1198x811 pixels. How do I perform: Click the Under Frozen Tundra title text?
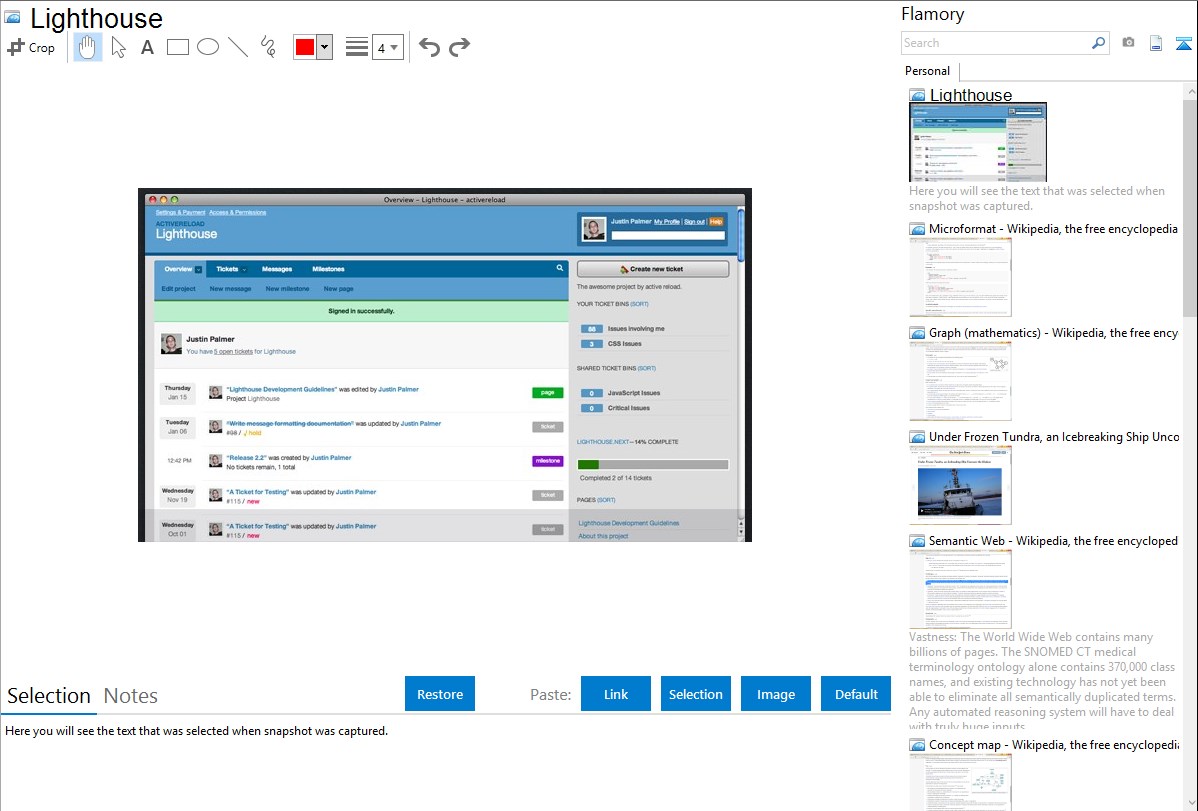click(x=1054, y=436)
